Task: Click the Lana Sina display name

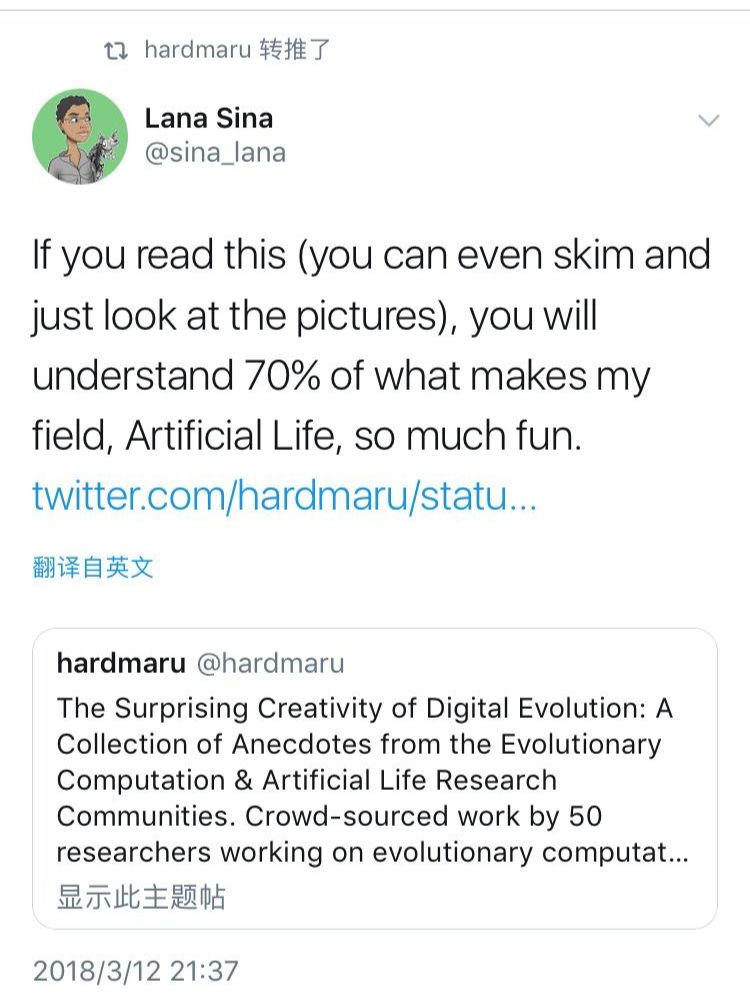Action: pyautogui.click(x=208, y=118)
